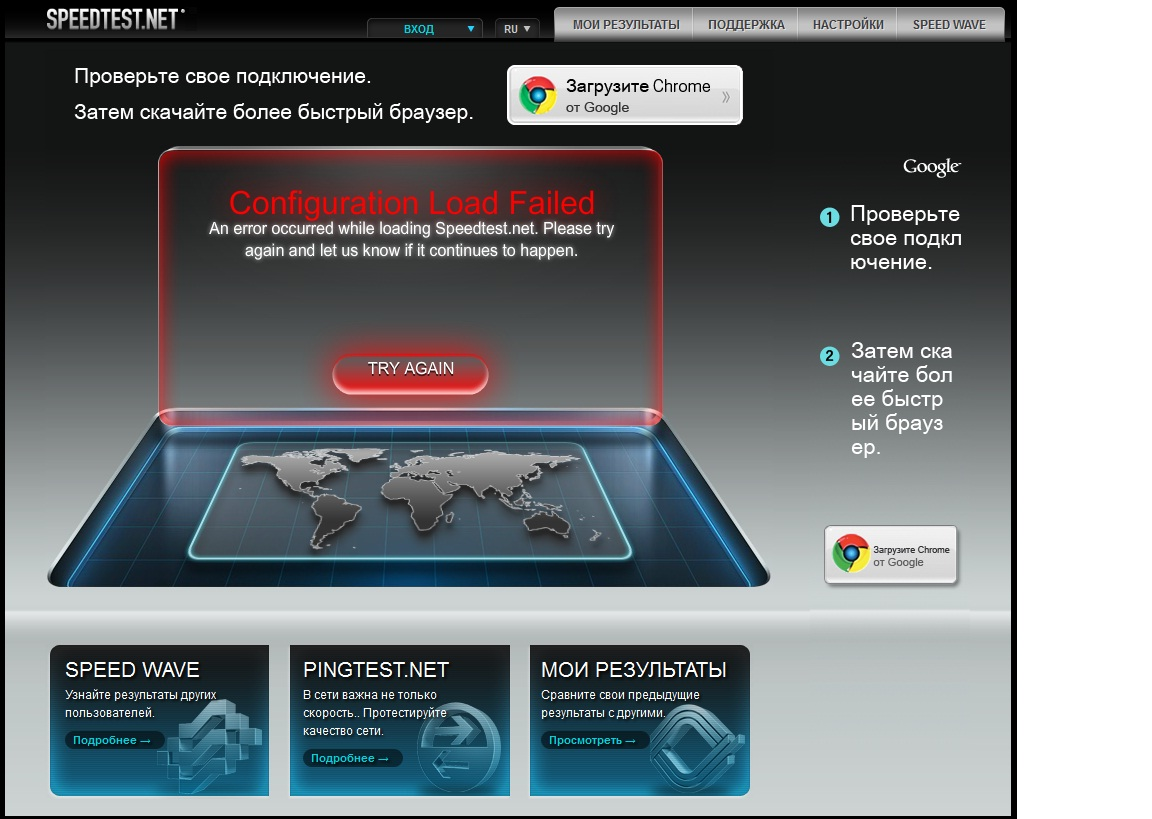Screen dimensions: 1152x819
Task: Click step 1 numbered circle icon
Action: point(829,217)
